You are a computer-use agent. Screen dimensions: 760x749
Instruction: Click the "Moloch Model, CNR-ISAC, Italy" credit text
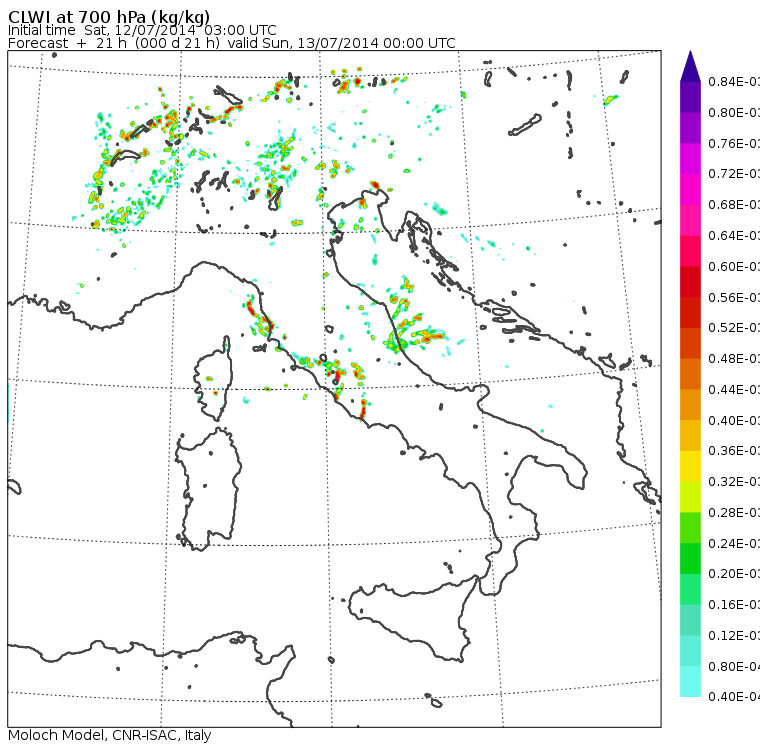[x=110, y=735]
